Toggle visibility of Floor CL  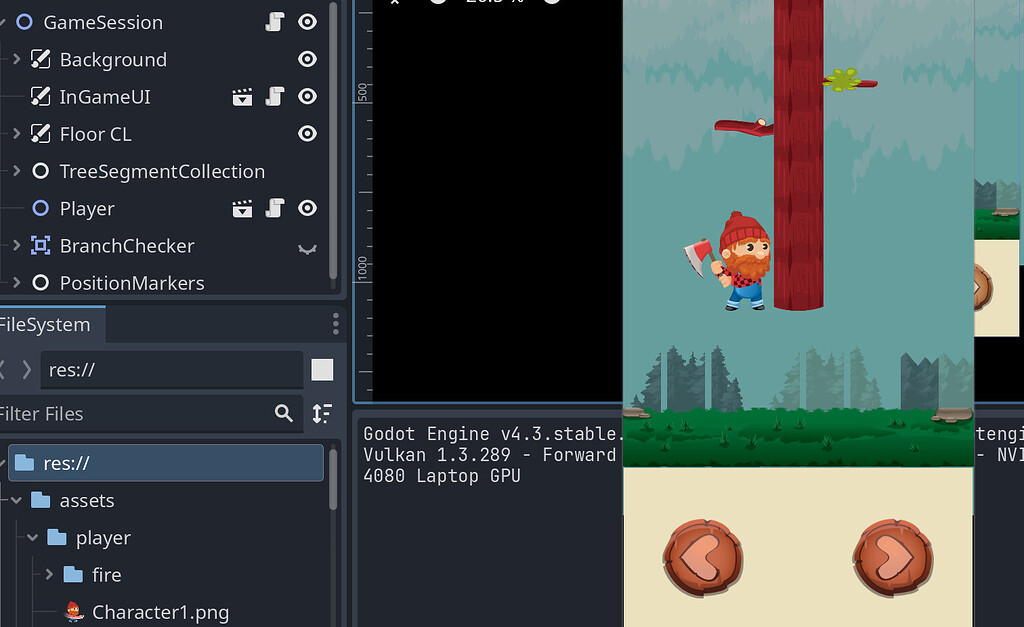point(307,133)
